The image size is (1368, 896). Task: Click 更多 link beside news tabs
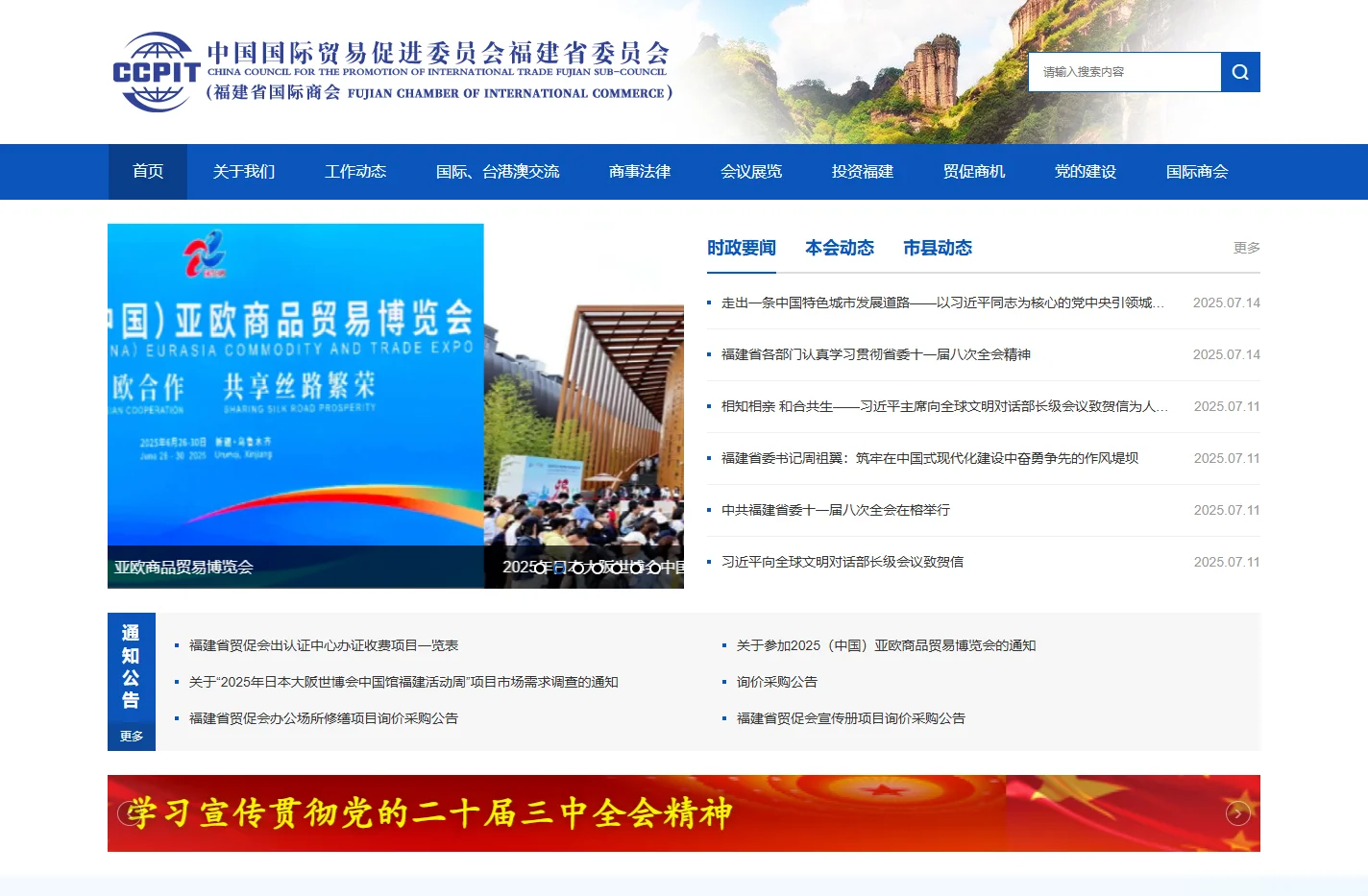tap(1247, 248)
